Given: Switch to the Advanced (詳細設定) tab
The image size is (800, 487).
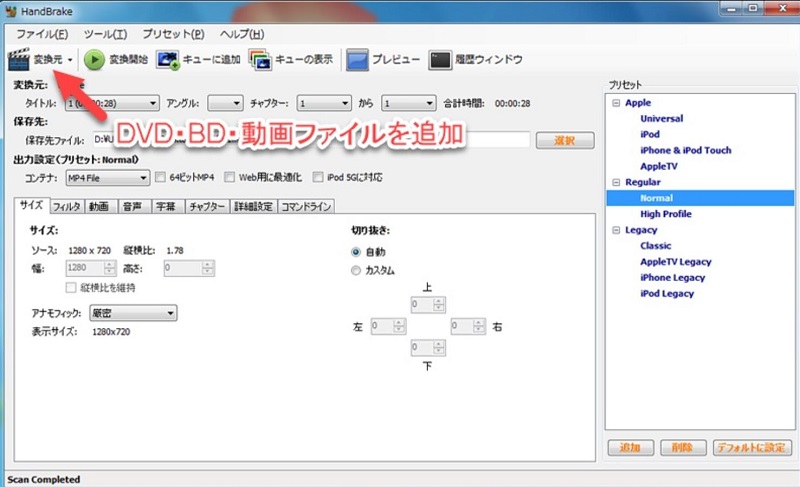Looking at the screenshot, I should [253, 207].
